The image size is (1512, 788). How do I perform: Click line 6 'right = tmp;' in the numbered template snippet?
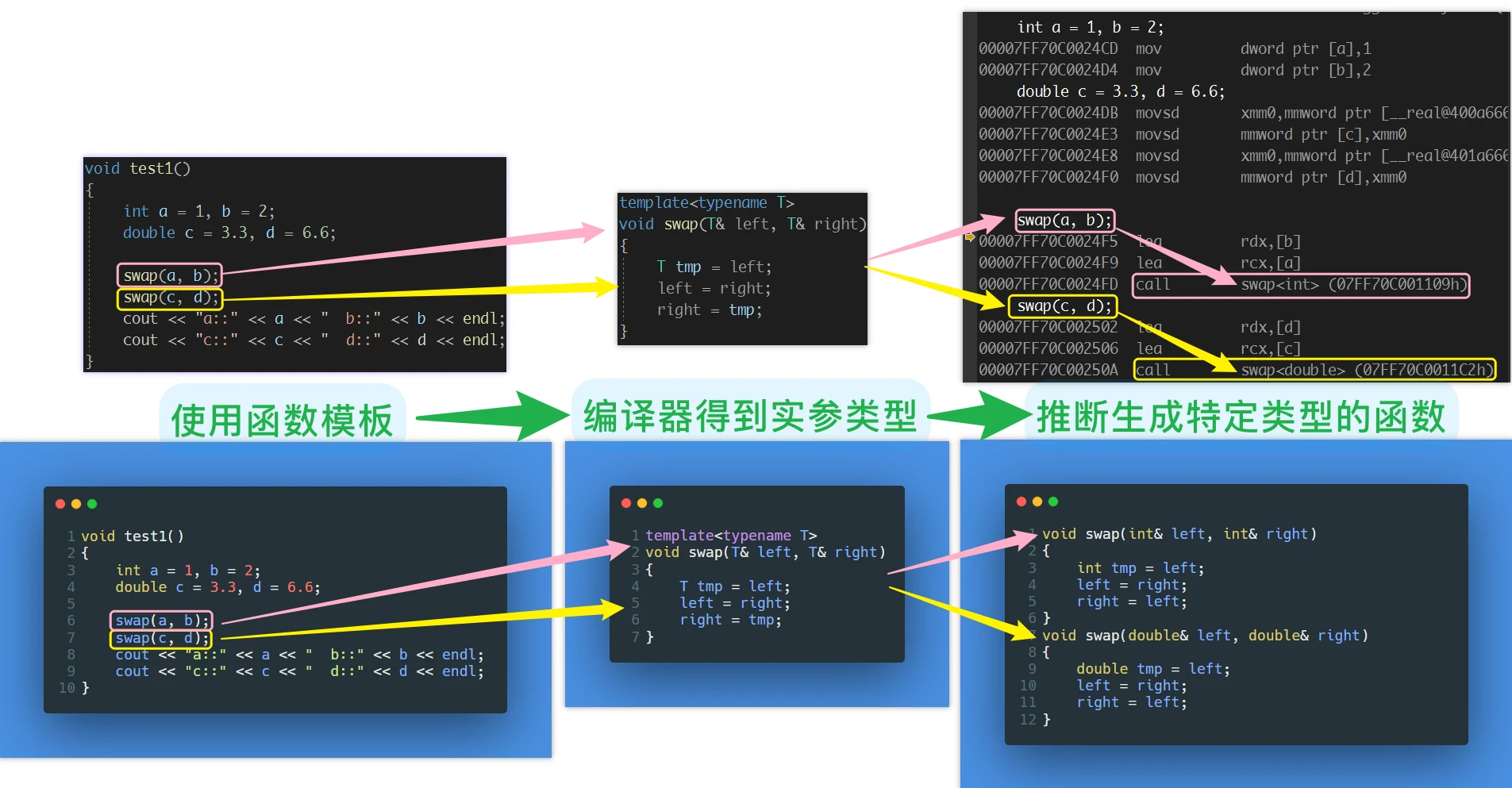coord(730,620)
